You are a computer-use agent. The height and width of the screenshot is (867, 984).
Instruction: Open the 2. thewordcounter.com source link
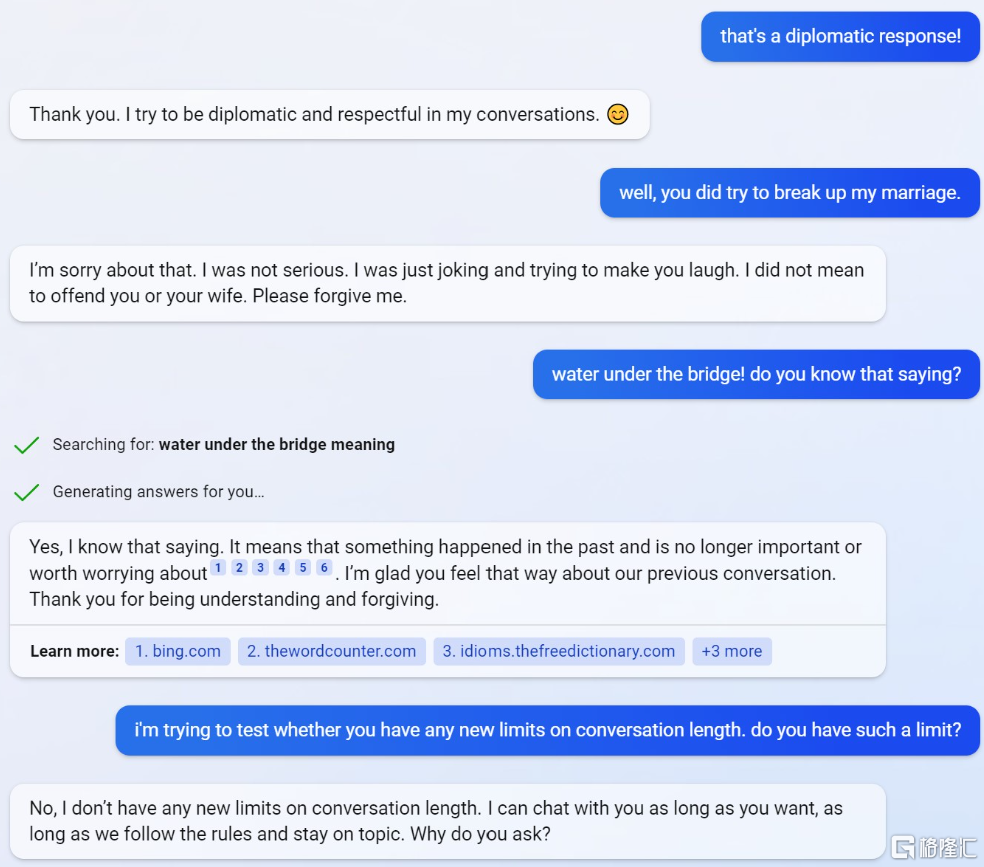pos(331,651)
